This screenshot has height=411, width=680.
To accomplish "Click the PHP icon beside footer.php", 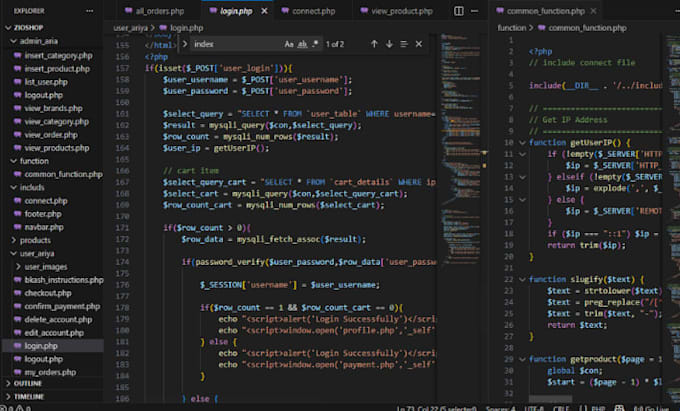I will coord(17,214).
